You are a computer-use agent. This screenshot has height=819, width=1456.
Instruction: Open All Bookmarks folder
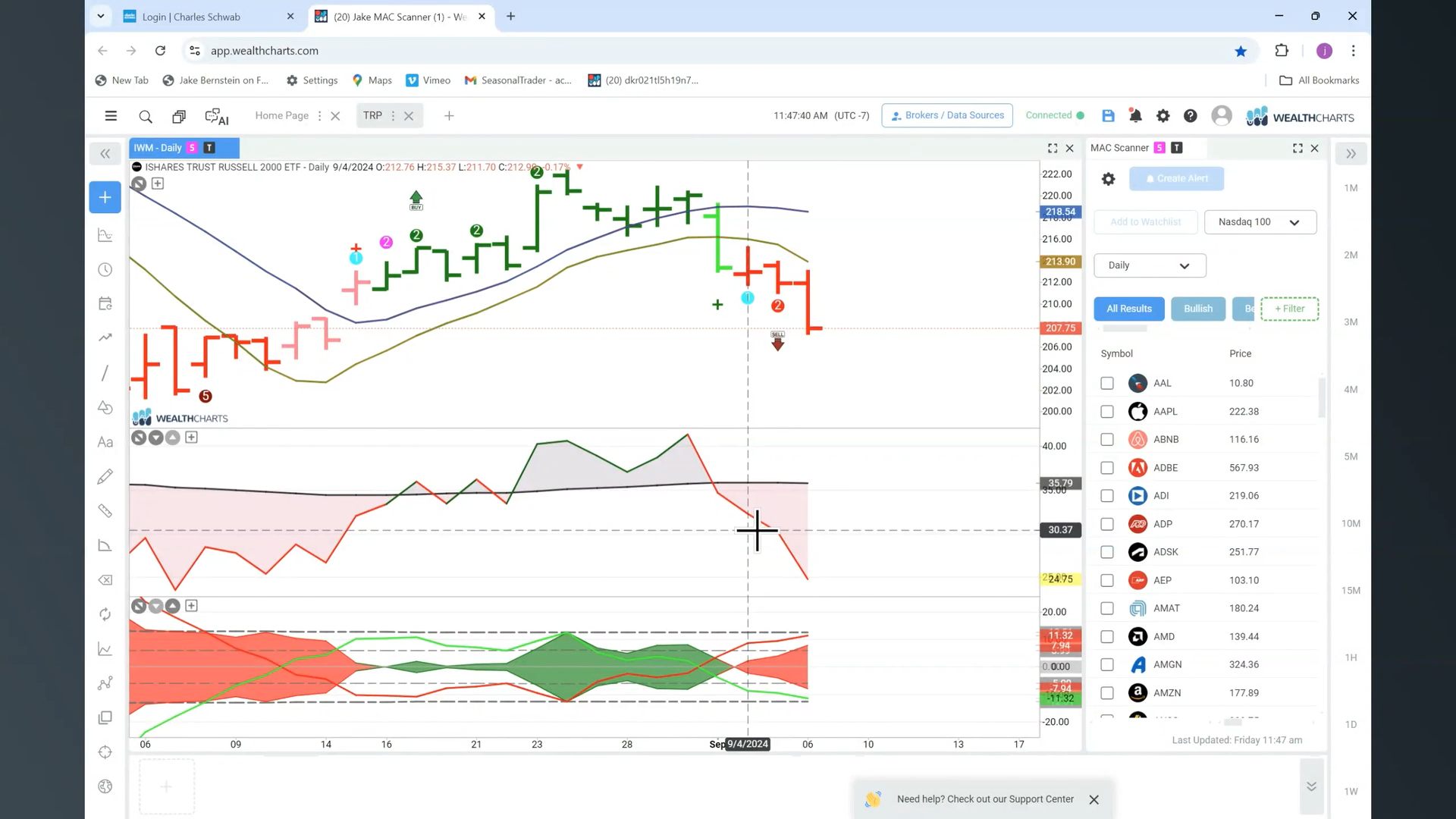(1319, 80)
